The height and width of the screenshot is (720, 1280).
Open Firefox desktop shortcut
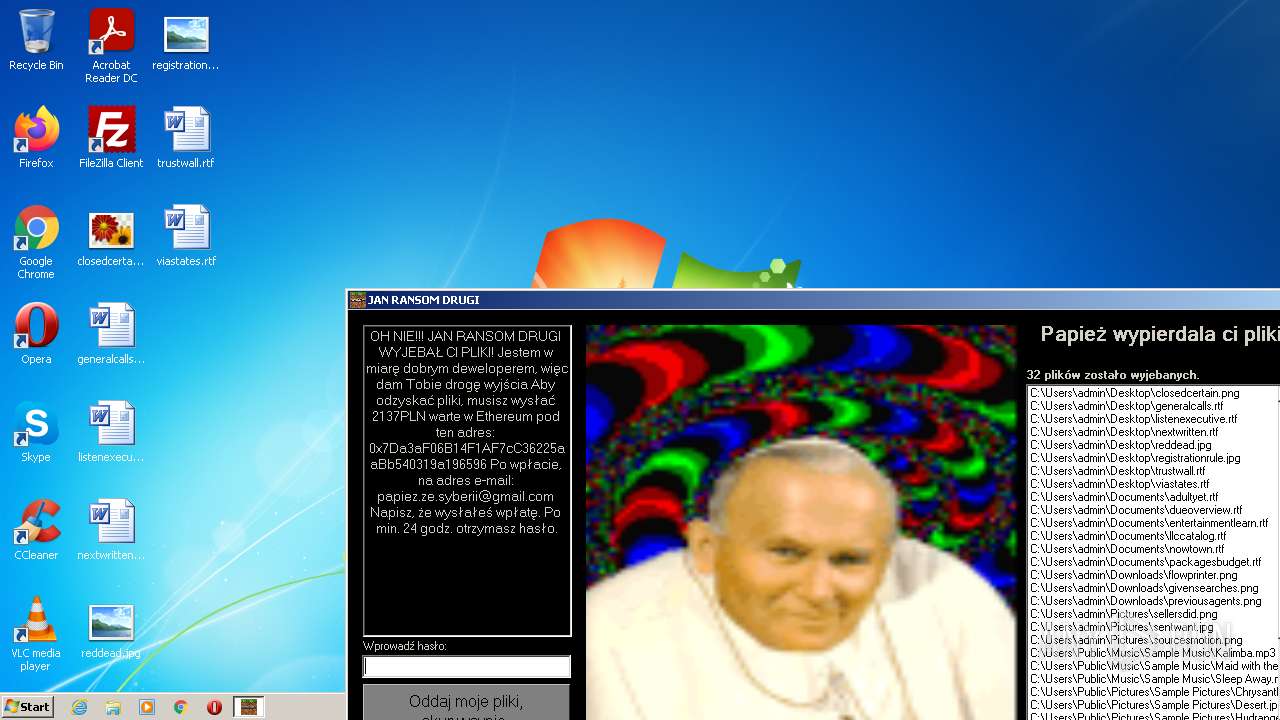[x=36, y=138]
